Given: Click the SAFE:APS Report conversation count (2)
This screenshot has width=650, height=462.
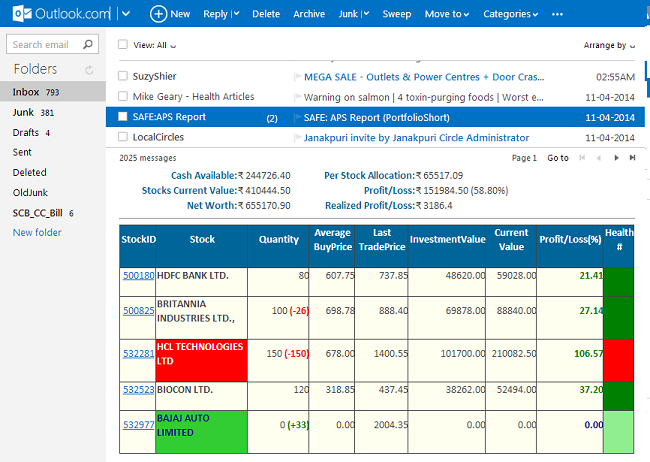Looking at the screenshot, I should pyautogui.click(x=272, y=119).
